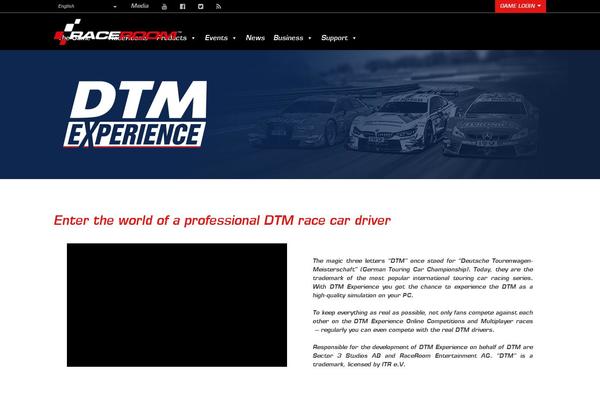Click the RaceRoom logo
Viewport: 600px width, 400px height.
pos(117,32)
